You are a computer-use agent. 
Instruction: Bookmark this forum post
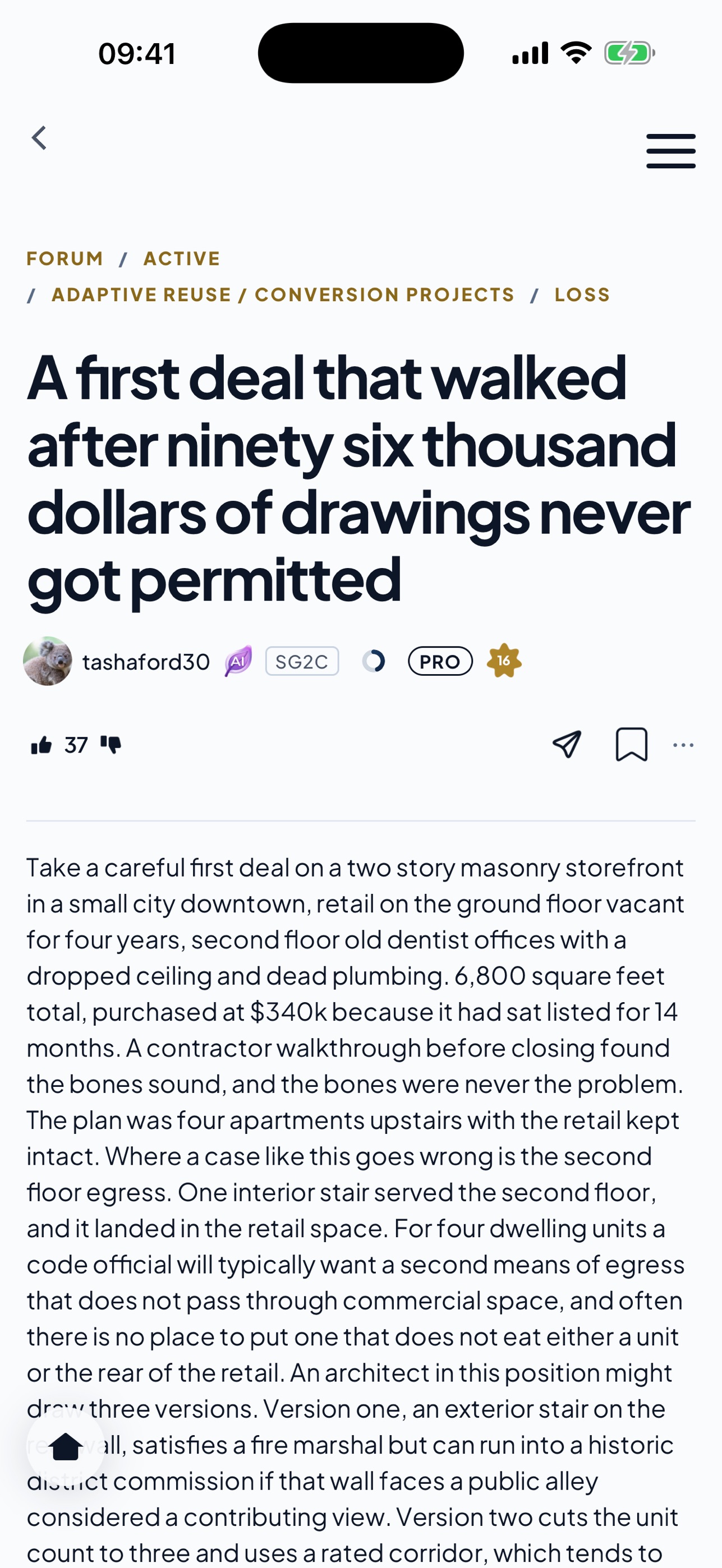(x=631, y=744)
